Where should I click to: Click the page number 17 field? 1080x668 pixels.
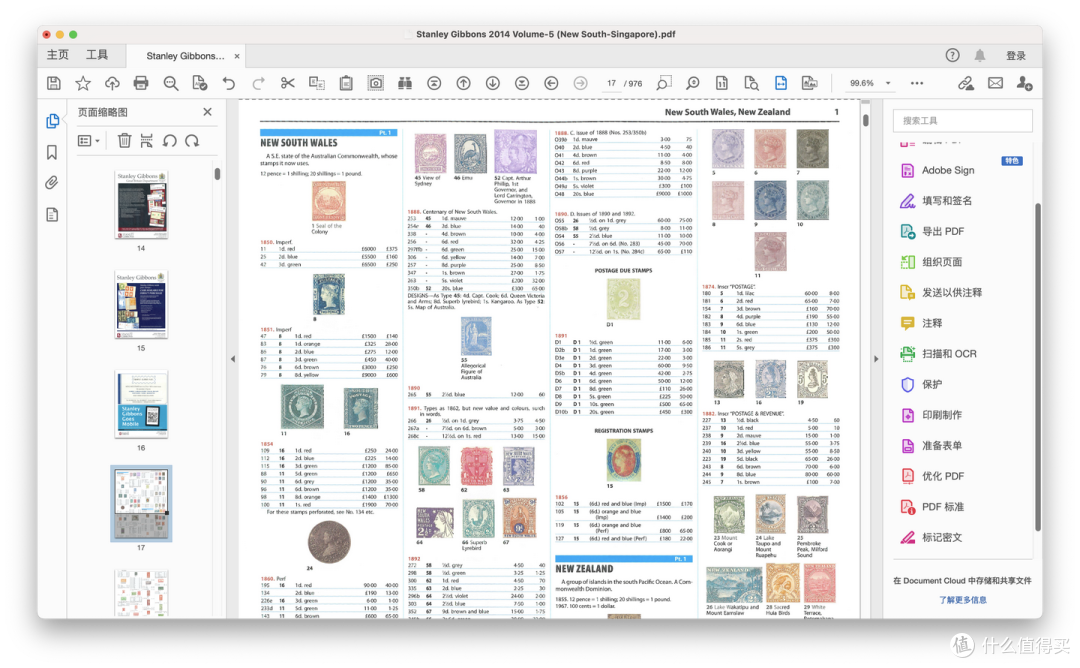click(x=611, y=83)
